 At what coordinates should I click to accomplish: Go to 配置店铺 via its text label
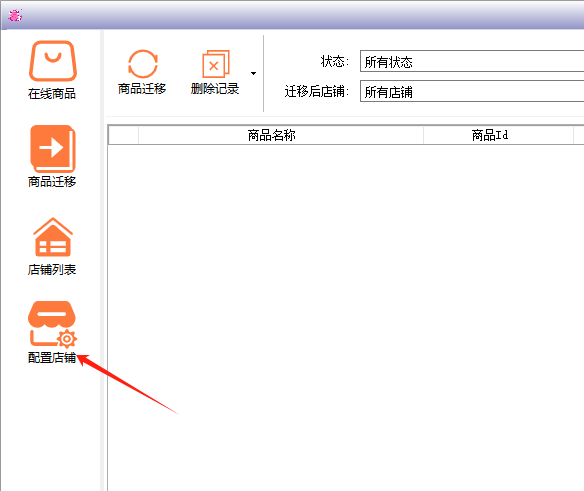[x=52, y=358]
